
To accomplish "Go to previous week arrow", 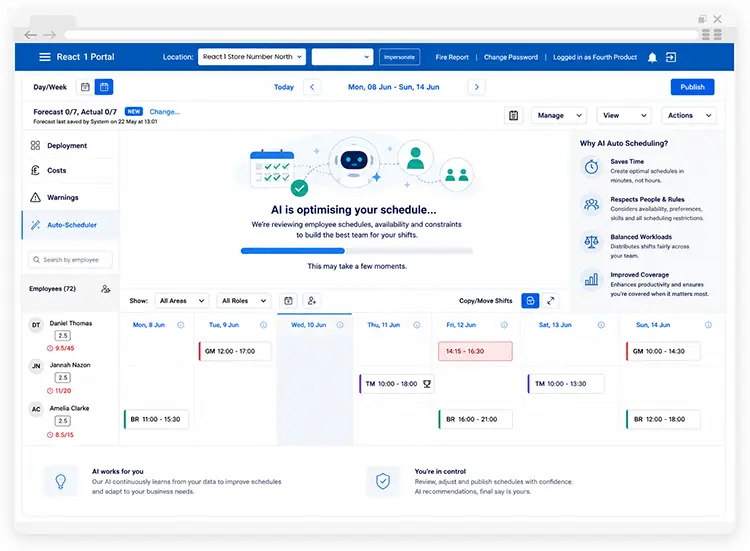I will click(312, 87).
